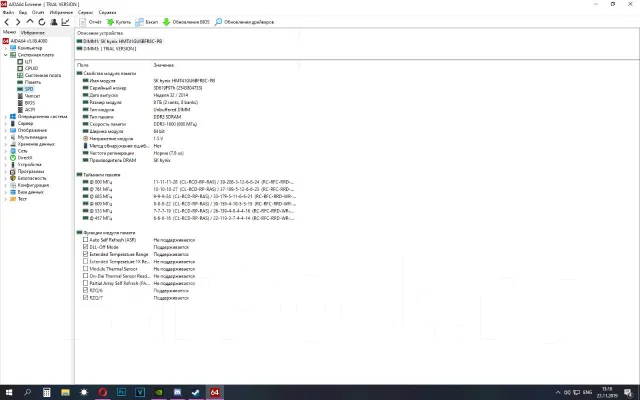The width and height of the screenshot is (640, 400).
Task: Open Photoshop from the taskbar
Action: coord(121,392)
